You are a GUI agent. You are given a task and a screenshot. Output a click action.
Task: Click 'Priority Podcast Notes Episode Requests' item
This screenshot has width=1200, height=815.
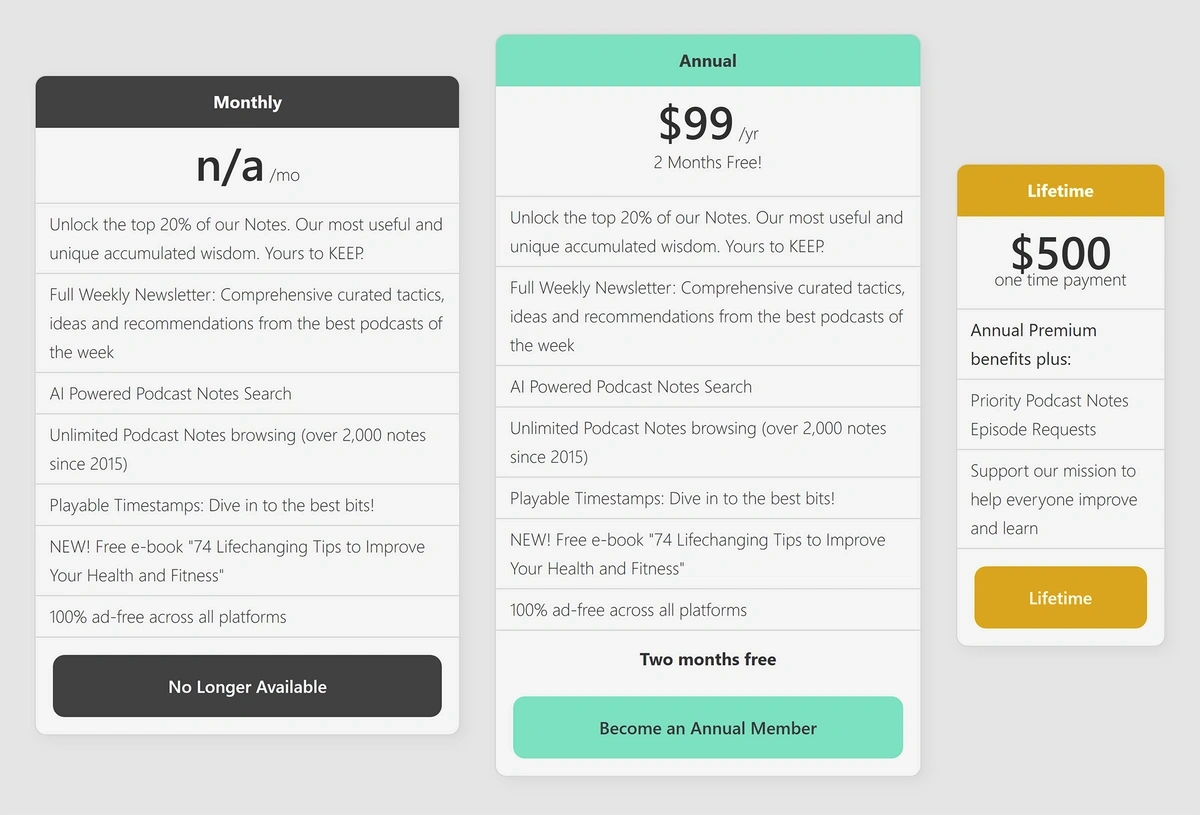(1060, 415)
